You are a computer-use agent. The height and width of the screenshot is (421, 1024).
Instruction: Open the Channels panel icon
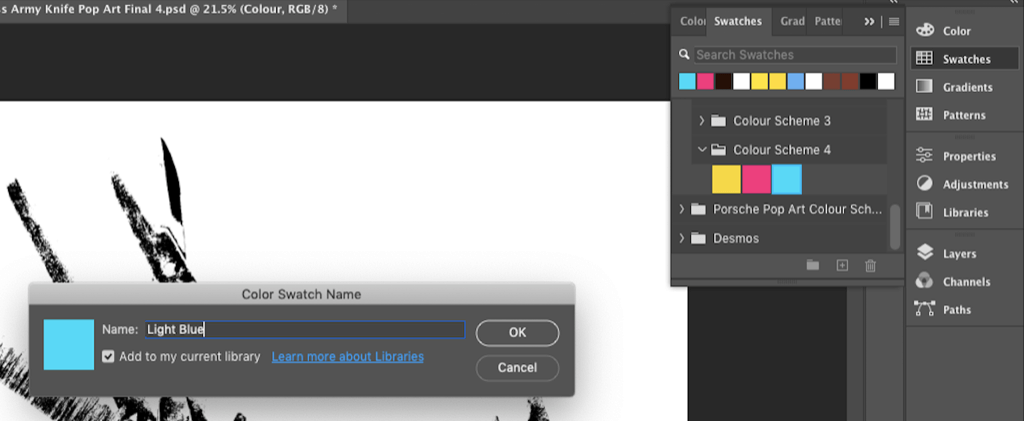tap(924, 282)
